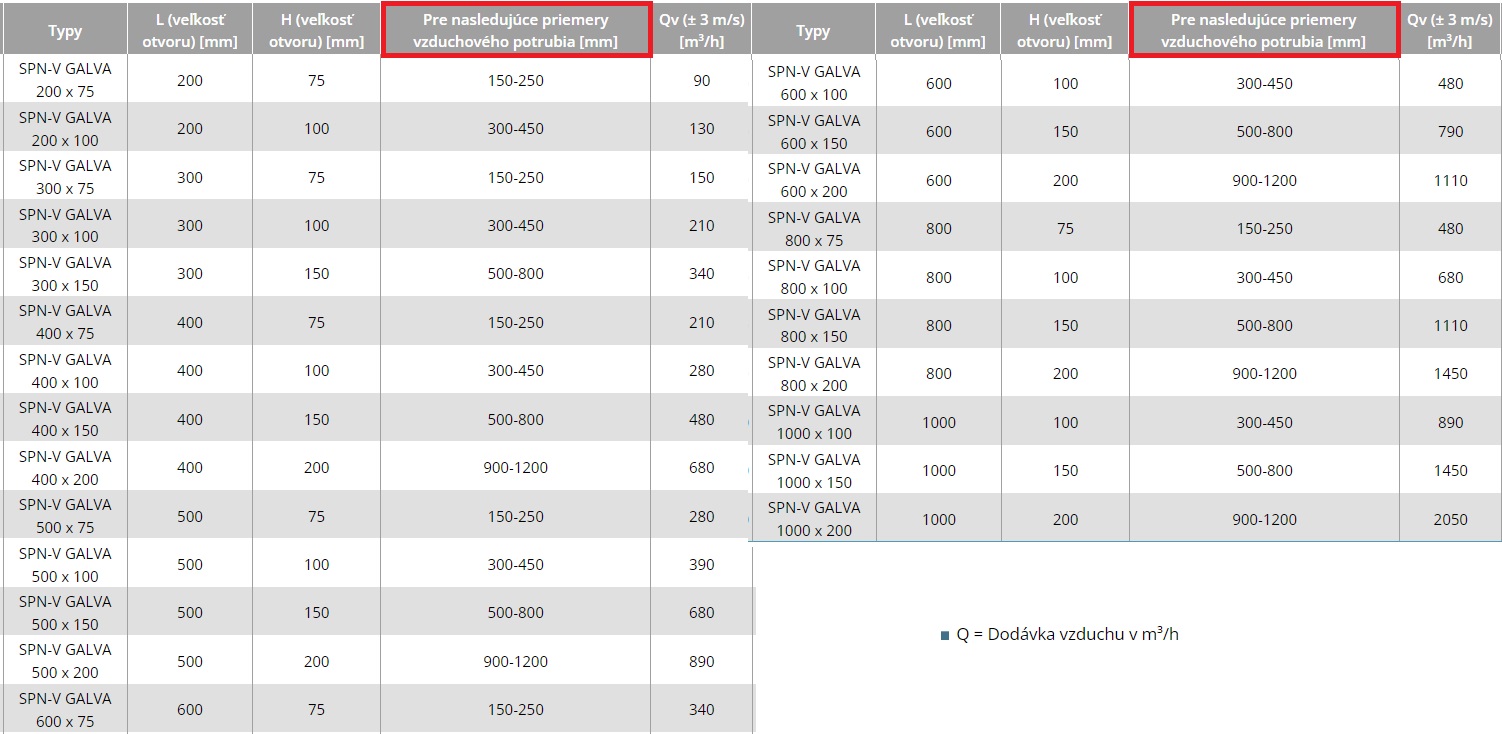Click the "SPN-V GALVA 800 x 100" cell
Viewport: 1502px width, 734px height.
813,277
